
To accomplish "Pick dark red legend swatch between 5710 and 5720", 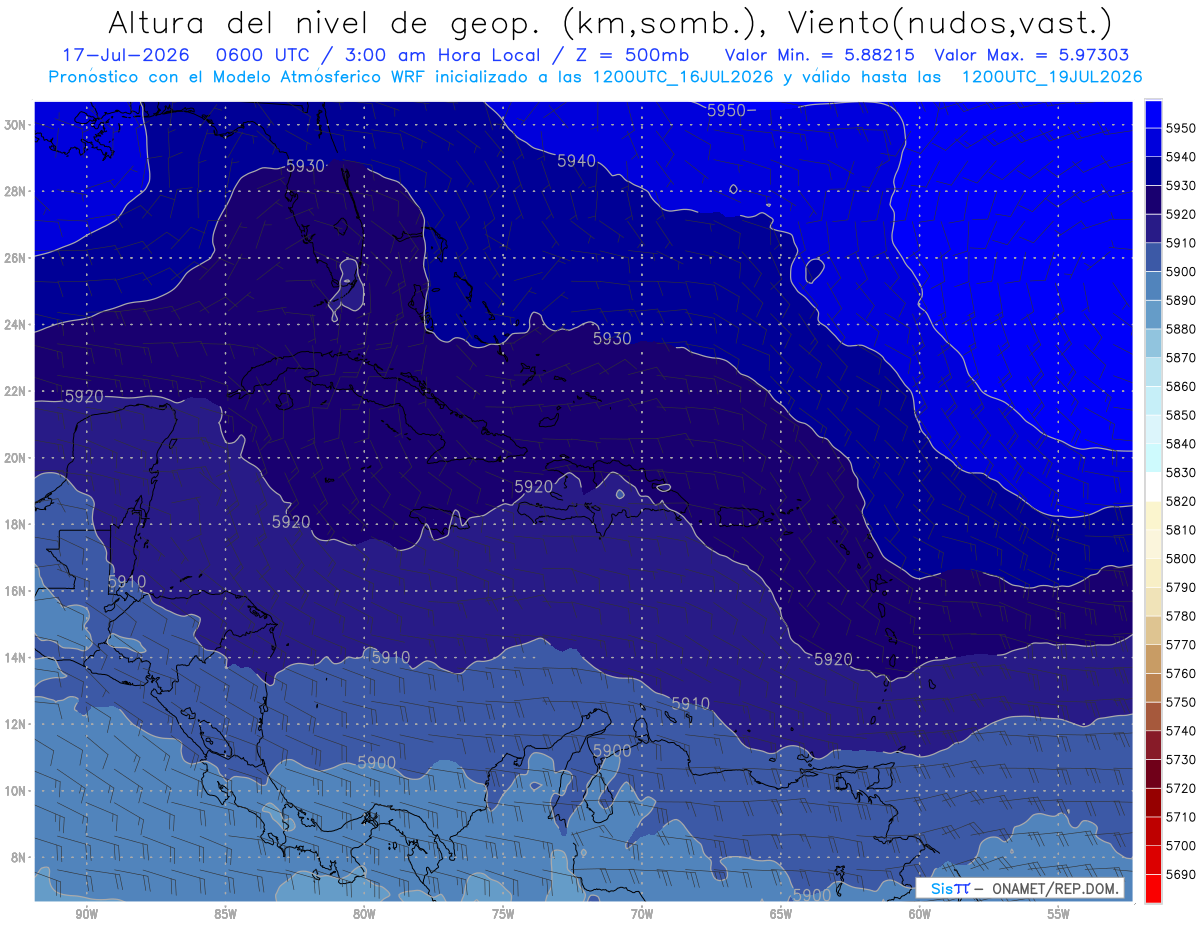I will (x=1153, y=801).
